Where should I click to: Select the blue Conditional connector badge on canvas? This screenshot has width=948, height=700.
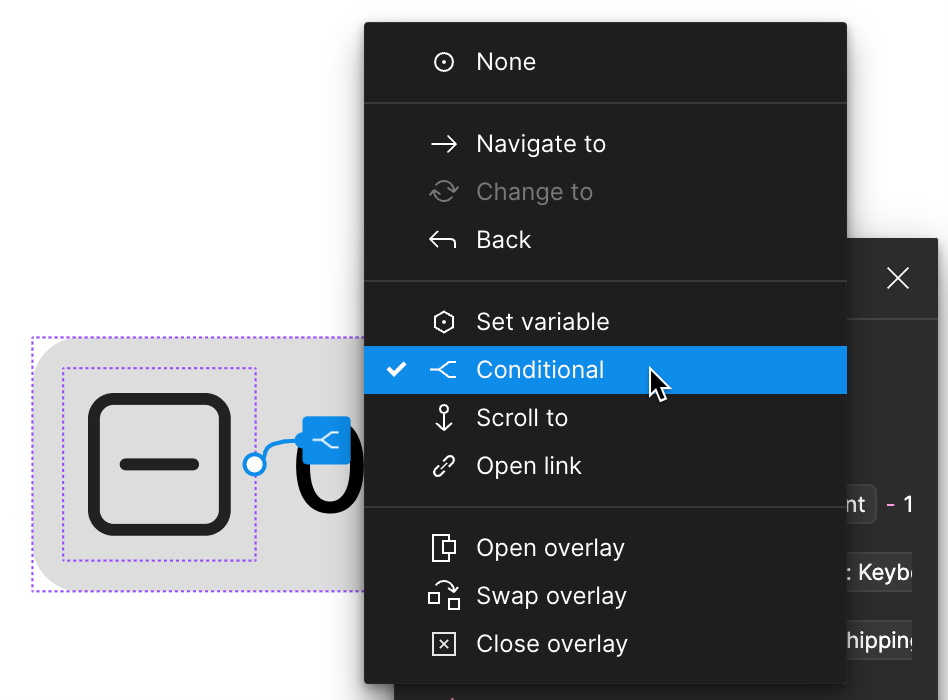tap(326, 440)
